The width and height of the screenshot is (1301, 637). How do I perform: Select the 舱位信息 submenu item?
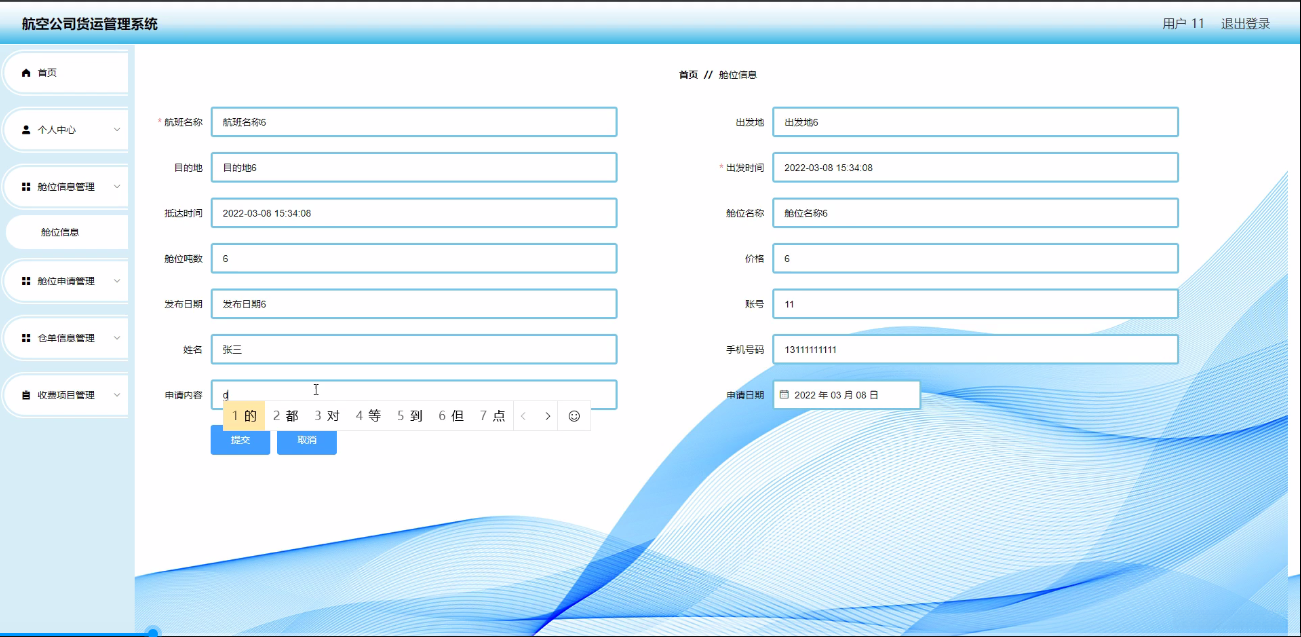click(66, 232)
